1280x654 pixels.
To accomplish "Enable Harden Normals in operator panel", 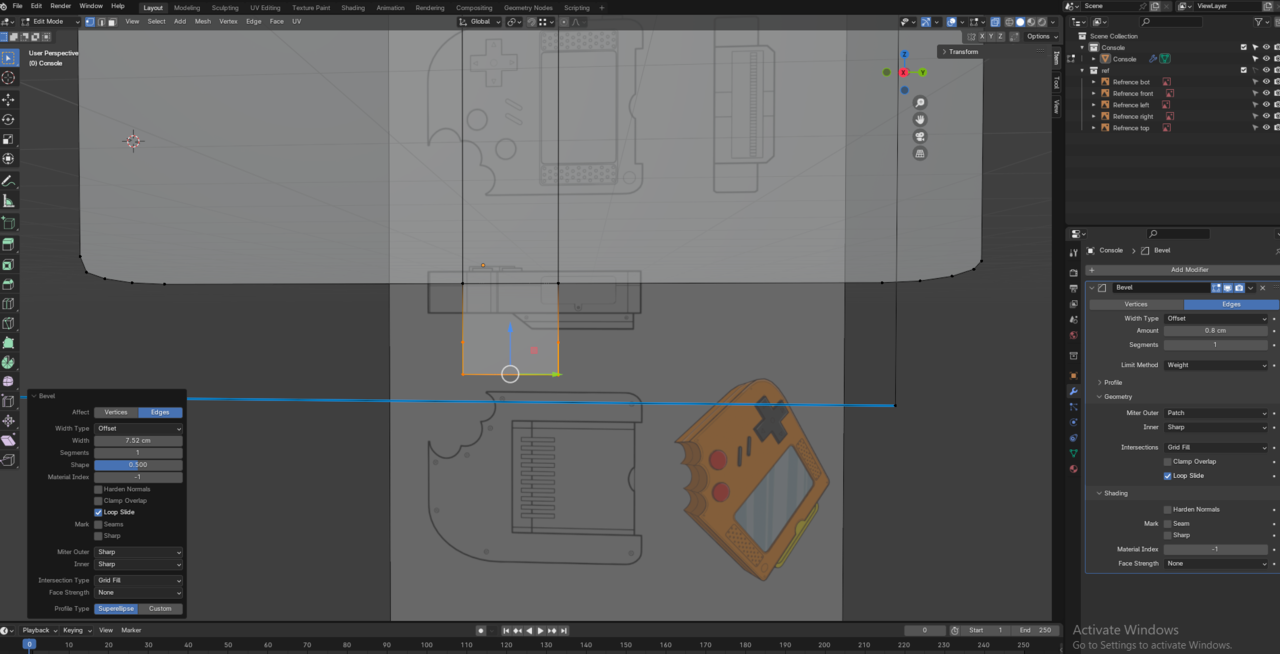I will [98, 489].
